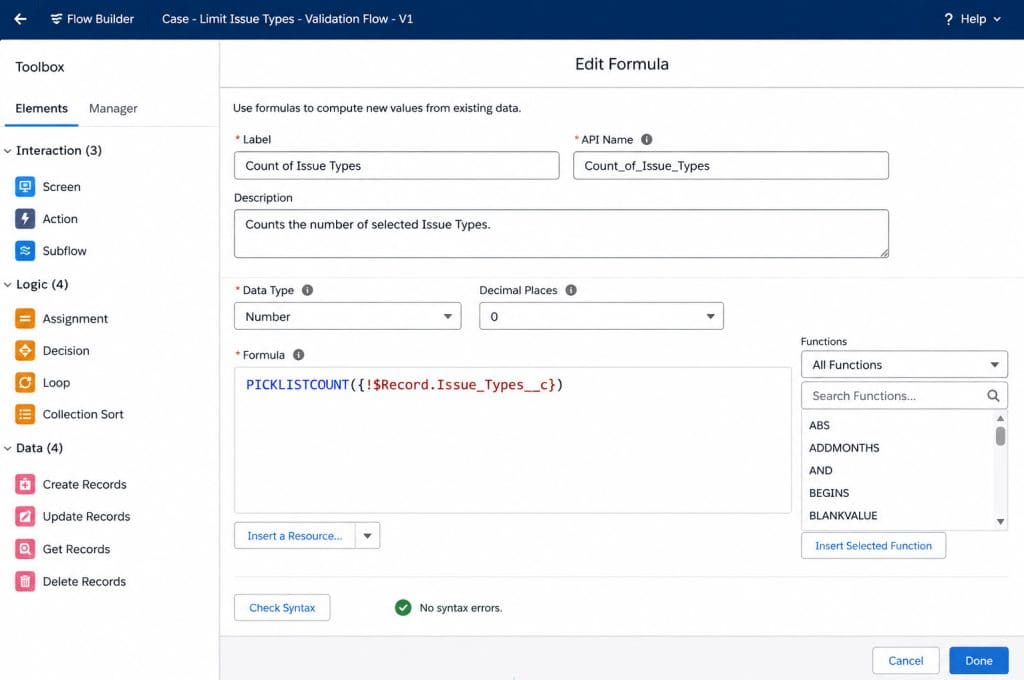The height and width of the screenshot is (680, 1024).
Task: Select the Screen element icon
Action: [25, 187]
